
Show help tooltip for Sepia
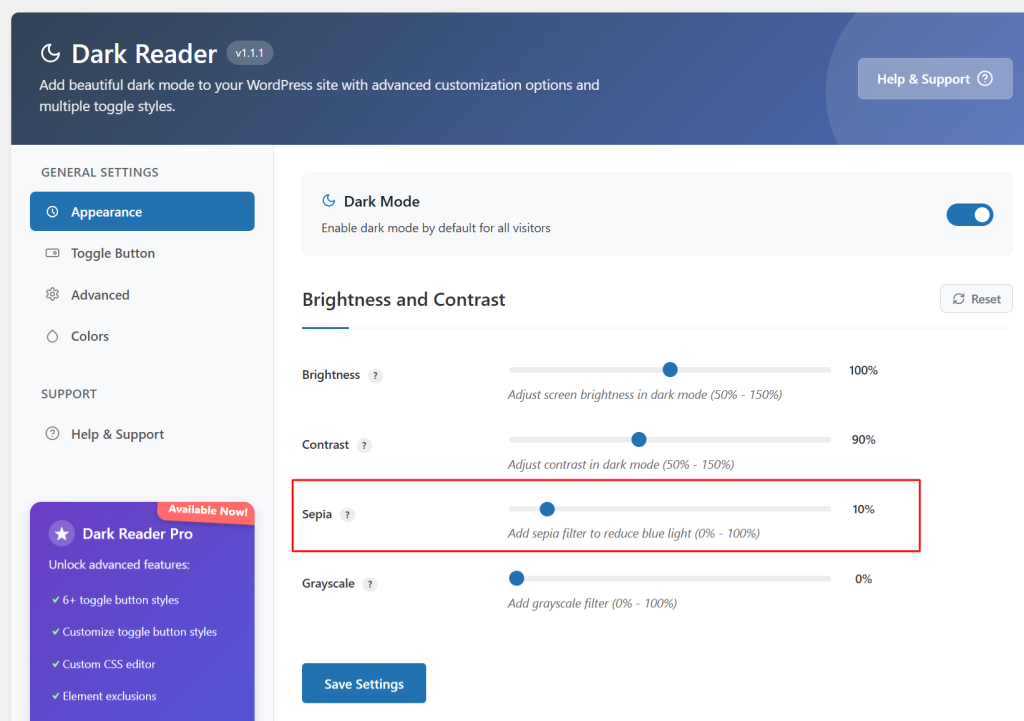pos(347,515)
